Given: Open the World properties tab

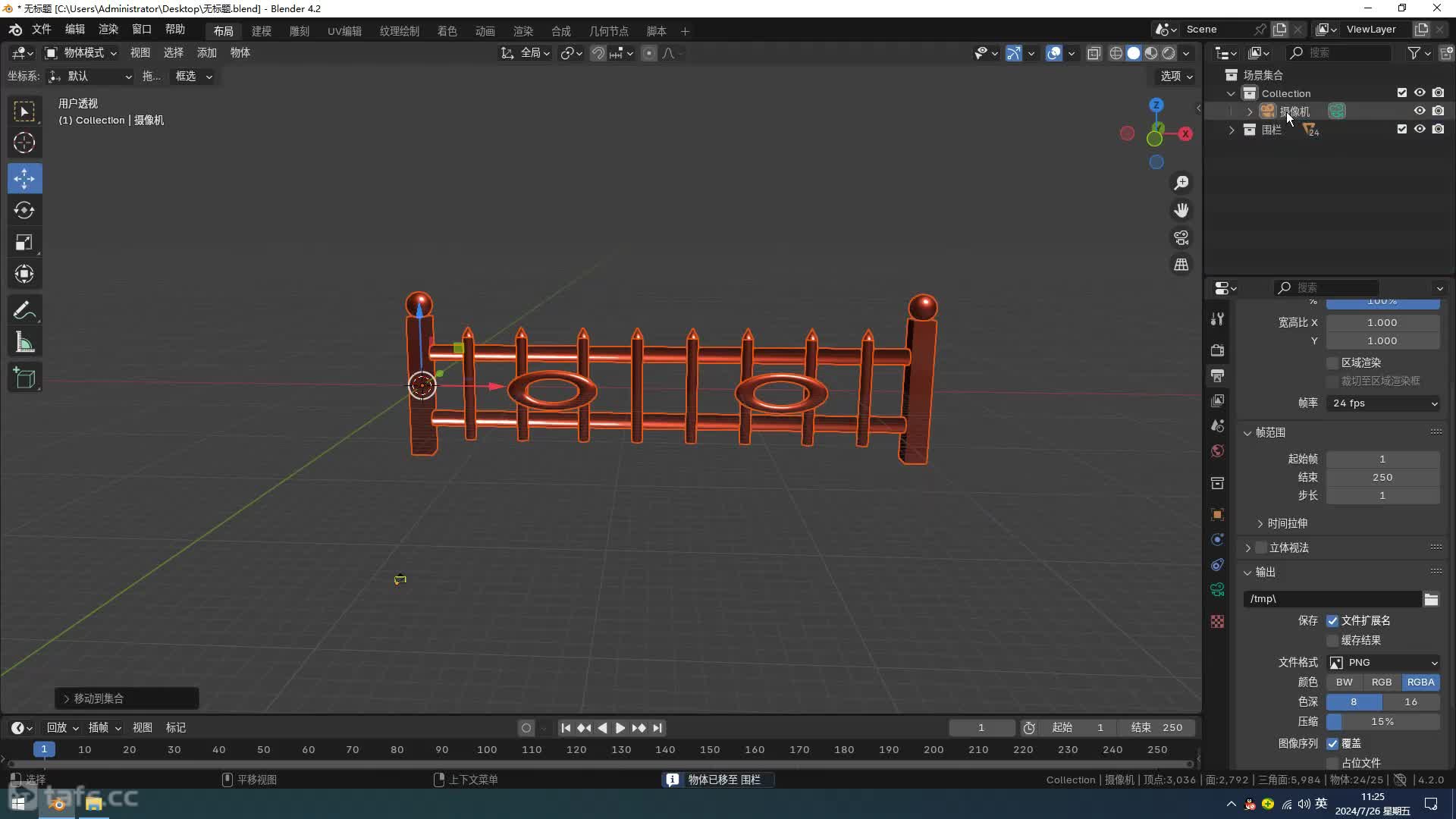Looking at the screenshot, I should (1217, 451).
